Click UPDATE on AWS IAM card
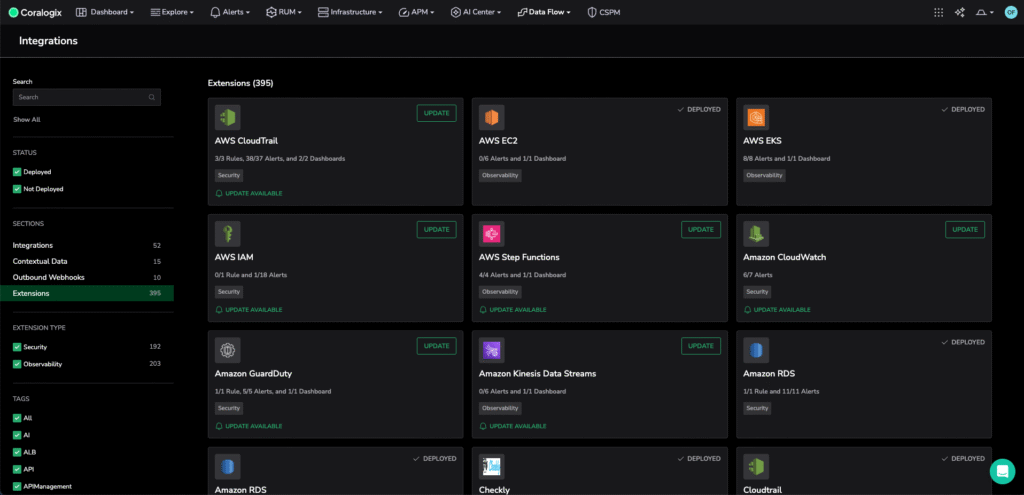Screen dimensions: 1024x495 point(436,229)
